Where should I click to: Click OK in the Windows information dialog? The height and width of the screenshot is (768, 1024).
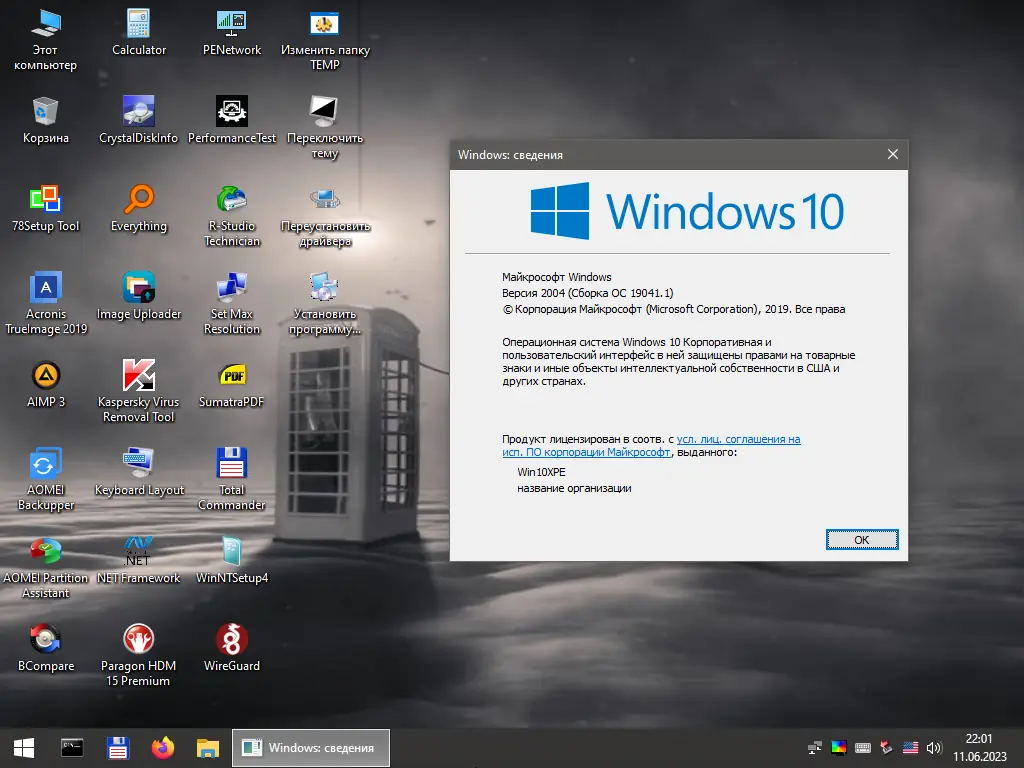861,539
